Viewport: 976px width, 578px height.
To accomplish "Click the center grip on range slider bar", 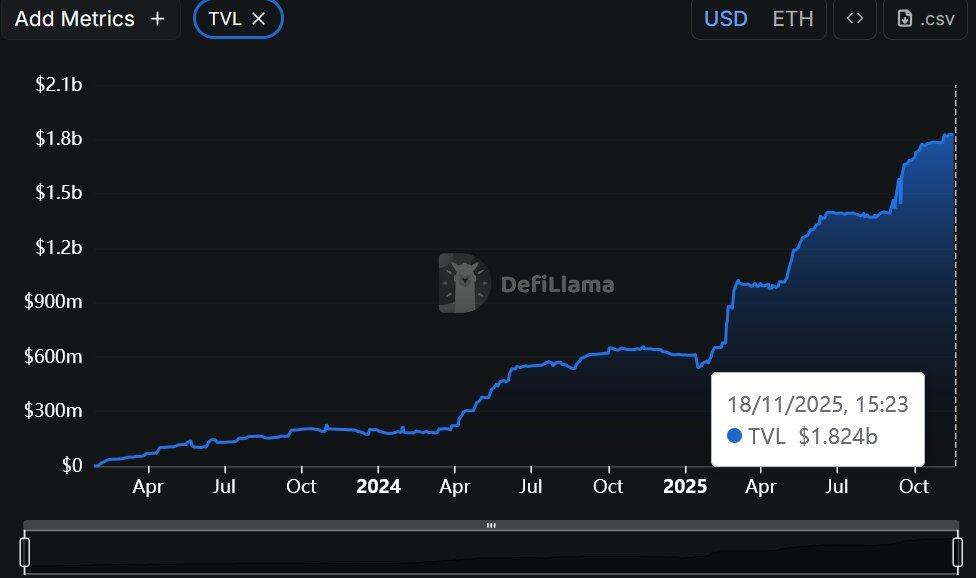I will pos(491,525).
